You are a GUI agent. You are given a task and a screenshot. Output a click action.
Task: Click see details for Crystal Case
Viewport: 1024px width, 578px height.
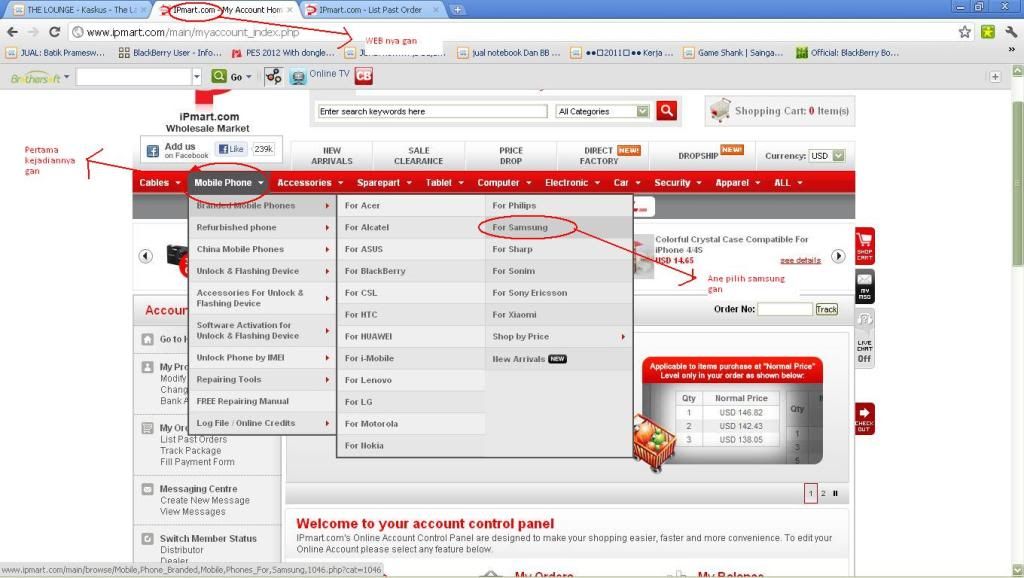pos(800,260)
